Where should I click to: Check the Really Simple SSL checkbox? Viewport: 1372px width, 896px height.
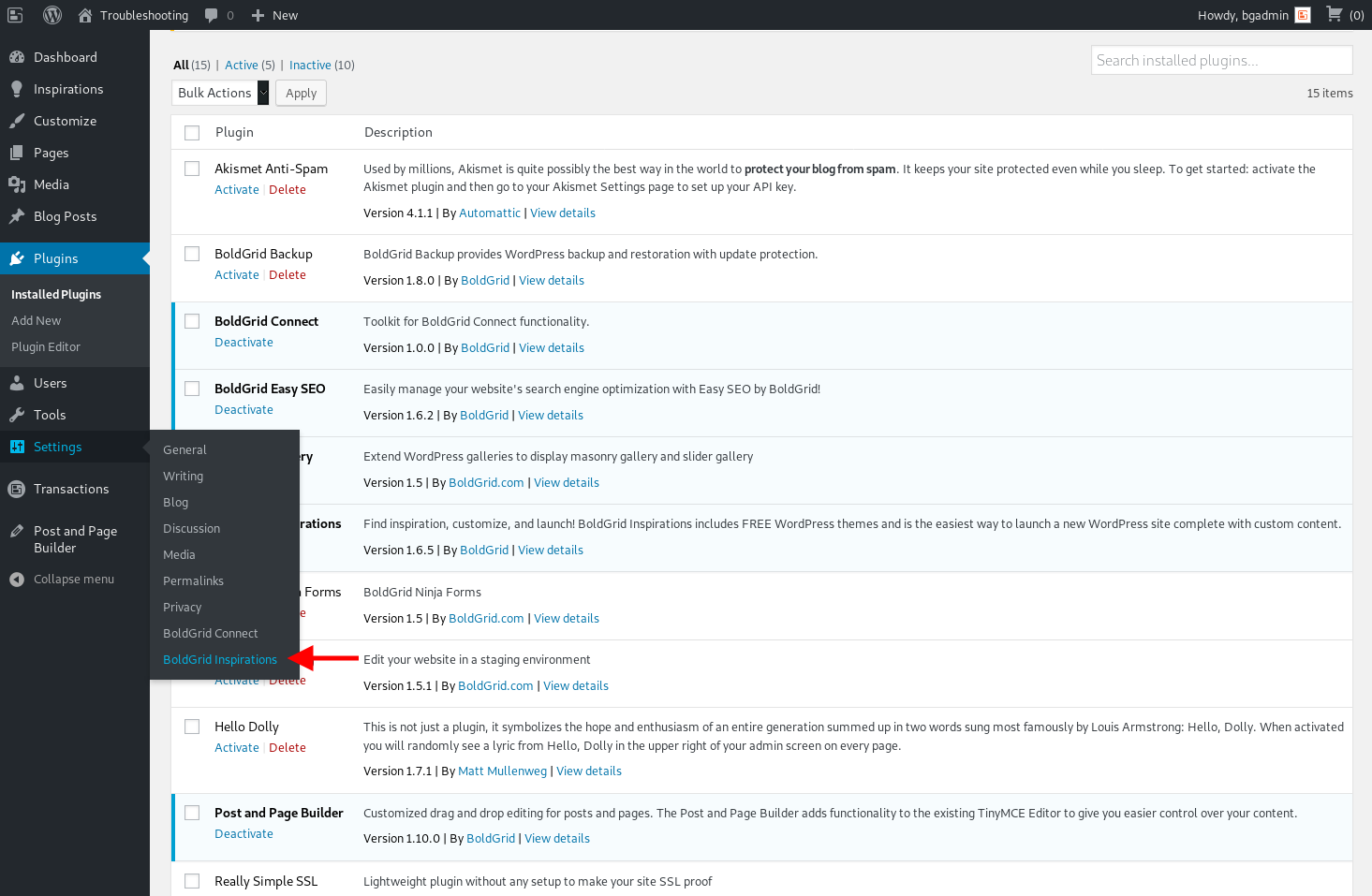coord(192,881)
